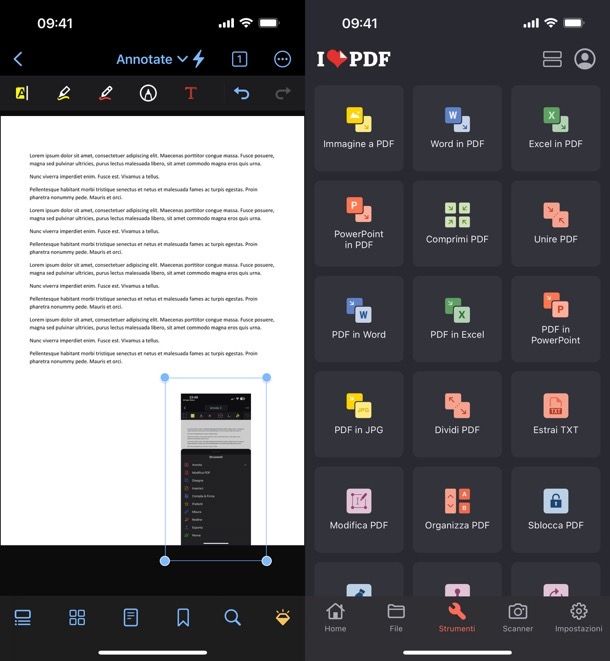The image size is (610, 661).
Task: Switch to the Strumenti tab
Action: (457, 618)
